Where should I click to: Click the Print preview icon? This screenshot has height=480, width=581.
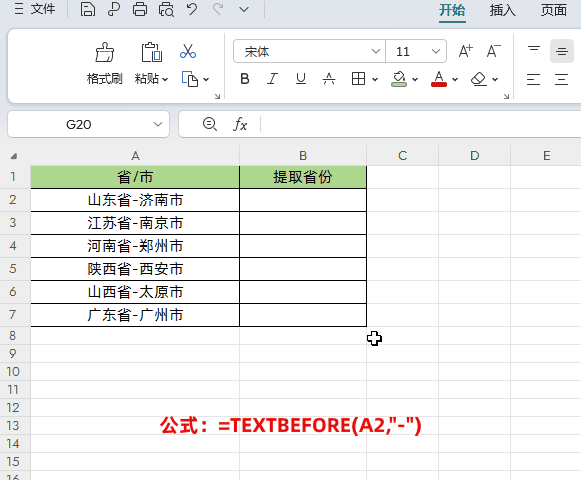click(x=166, y=9)
